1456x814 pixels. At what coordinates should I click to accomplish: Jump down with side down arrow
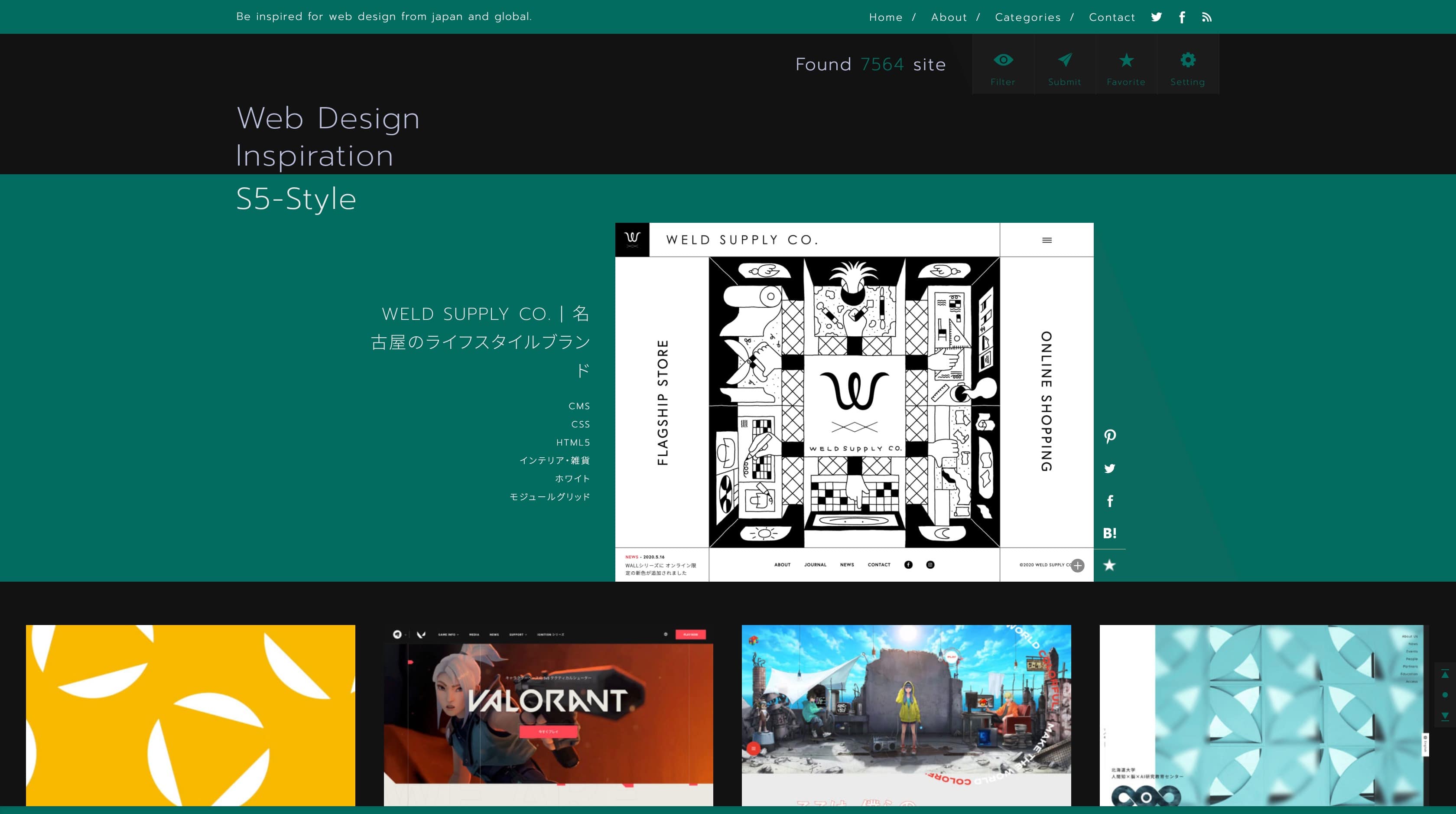tap(1445, 716)
